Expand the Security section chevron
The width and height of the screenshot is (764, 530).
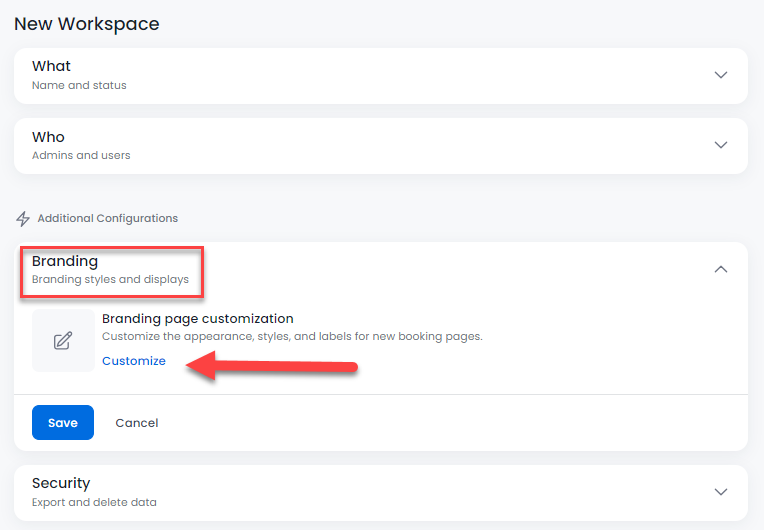(x=721, y=492)
